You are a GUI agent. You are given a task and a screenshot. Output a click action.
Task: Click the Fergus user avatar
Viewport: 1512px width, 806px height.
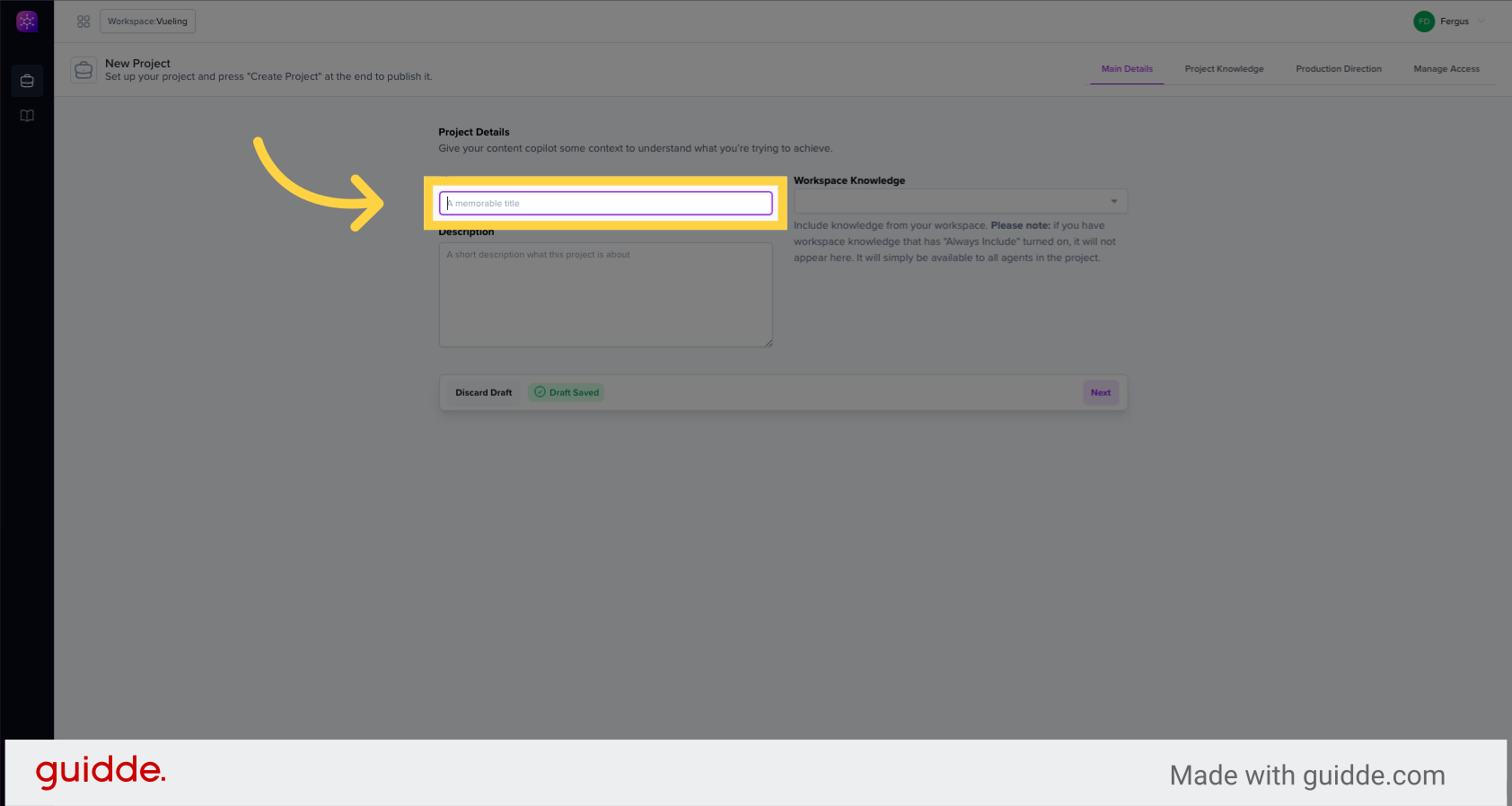(1424, 22)
